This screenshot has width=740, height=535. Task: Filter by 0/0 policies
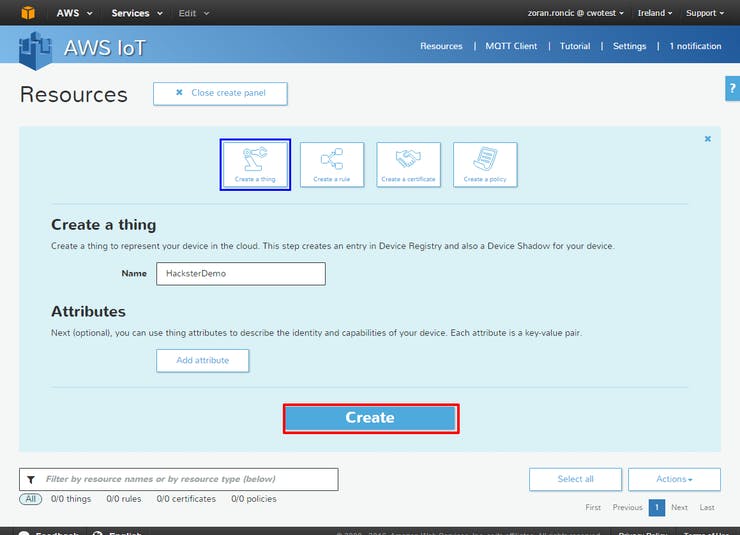pyautogui.click(x=254, y=499)
